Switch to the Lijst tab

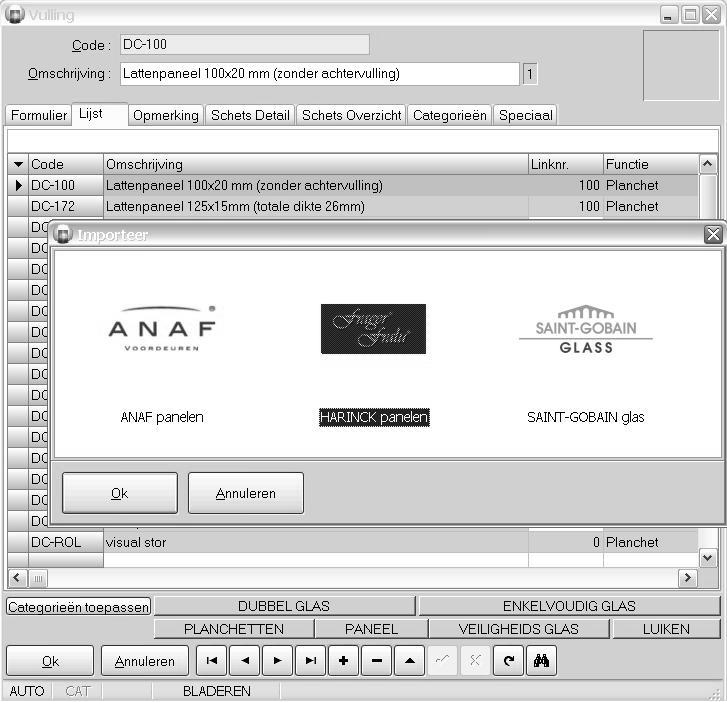coord(99,114)
